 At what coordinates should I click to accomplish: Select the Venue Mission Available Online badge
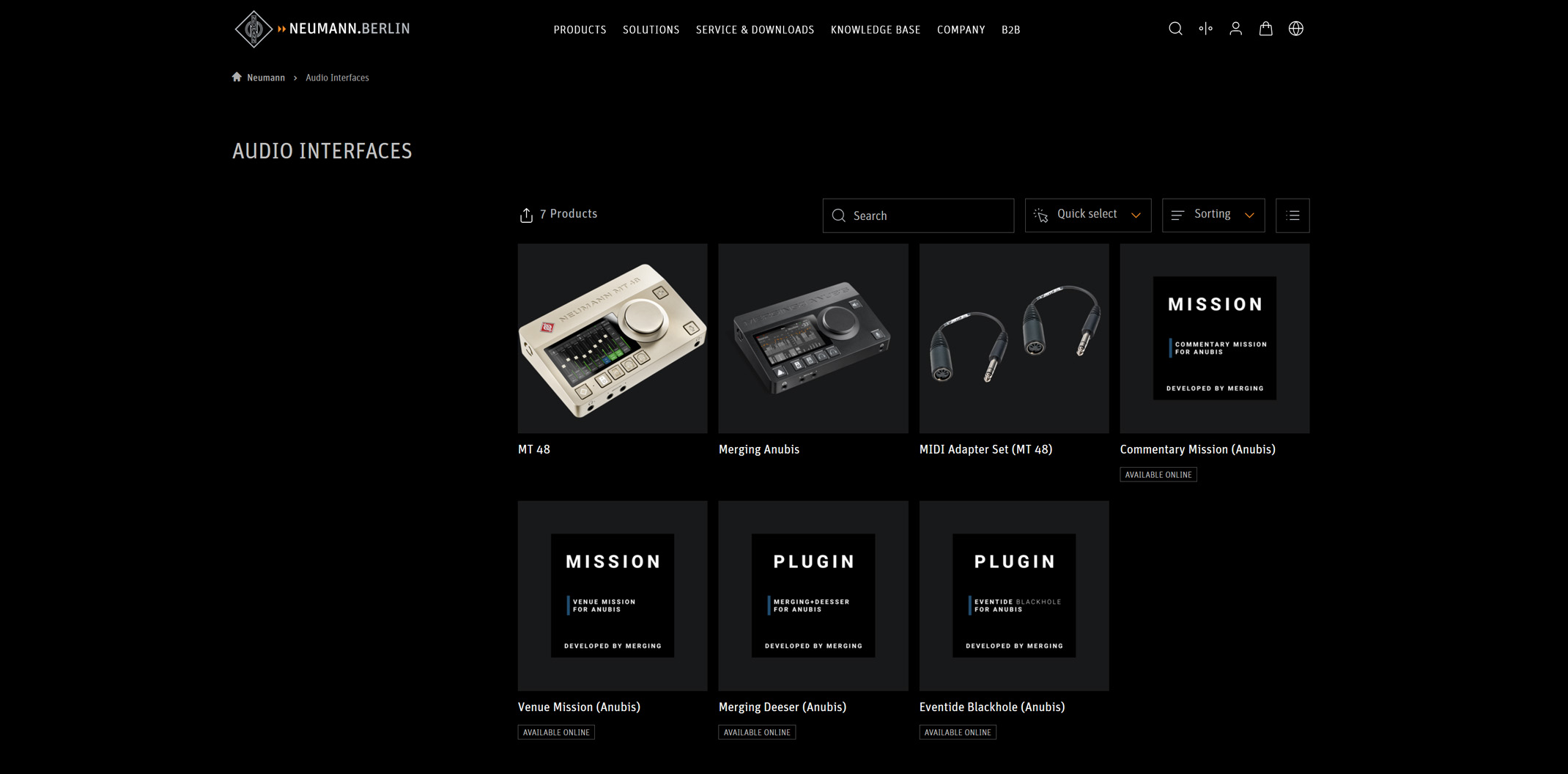556,732
